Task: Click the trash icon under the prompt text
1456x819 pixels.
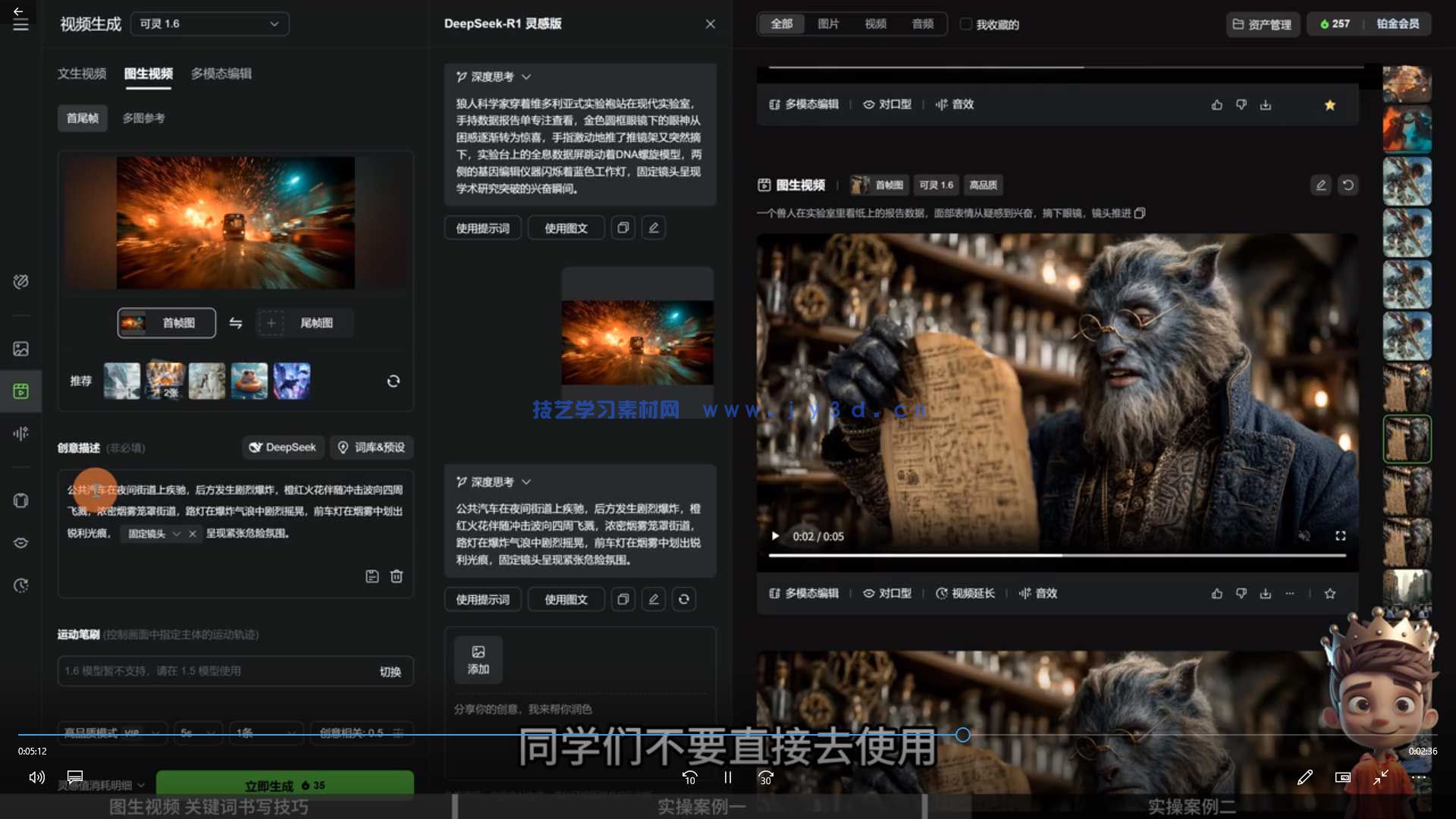Action: (396, 576)
